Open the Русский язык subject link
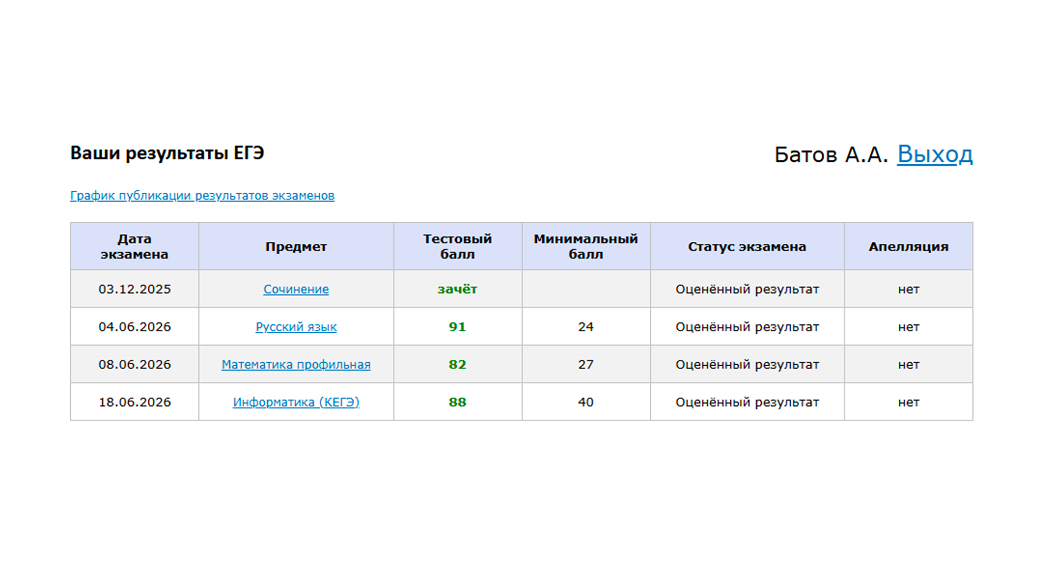Image resolution: width=1040 pixels, height=562 pixels. coord(296,327)
